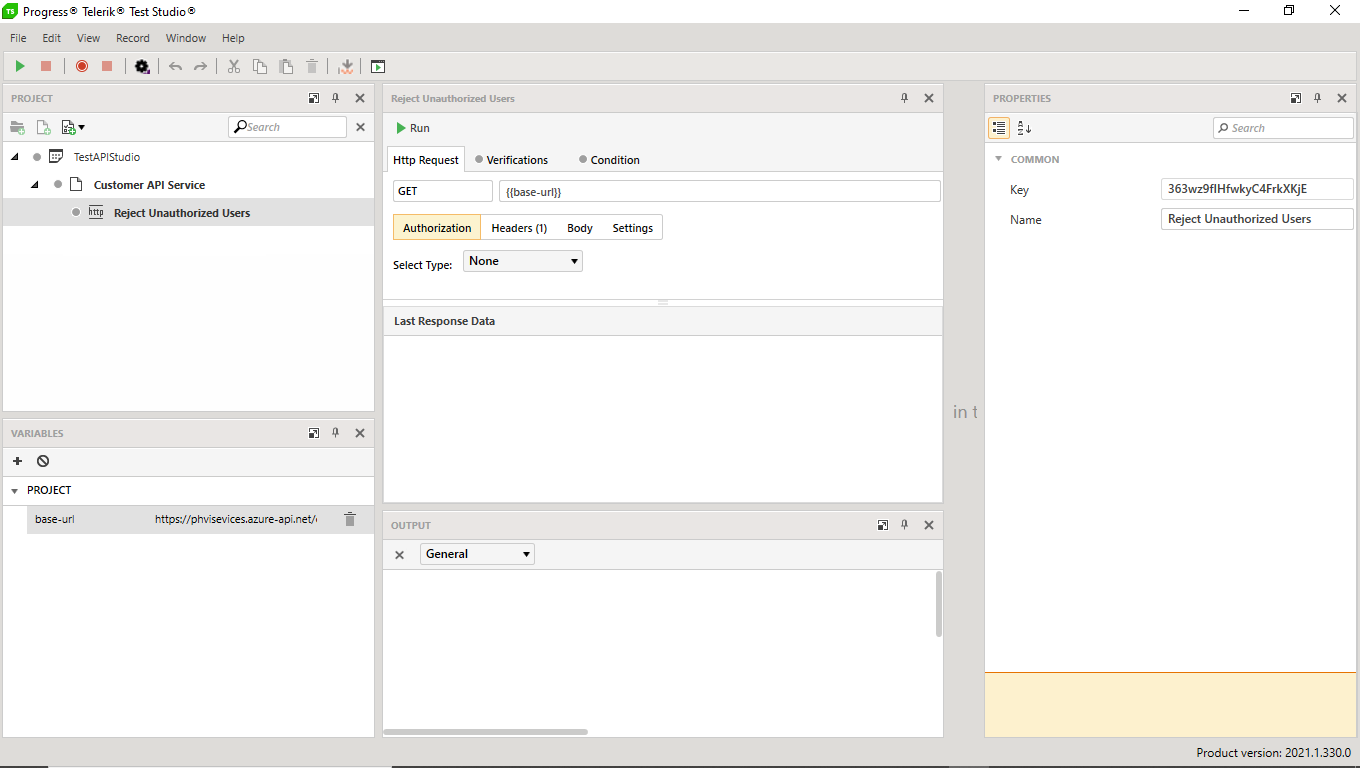Open settings via the gear toolbar icon
Screen dimensions: 1360x768
(142, 66)
